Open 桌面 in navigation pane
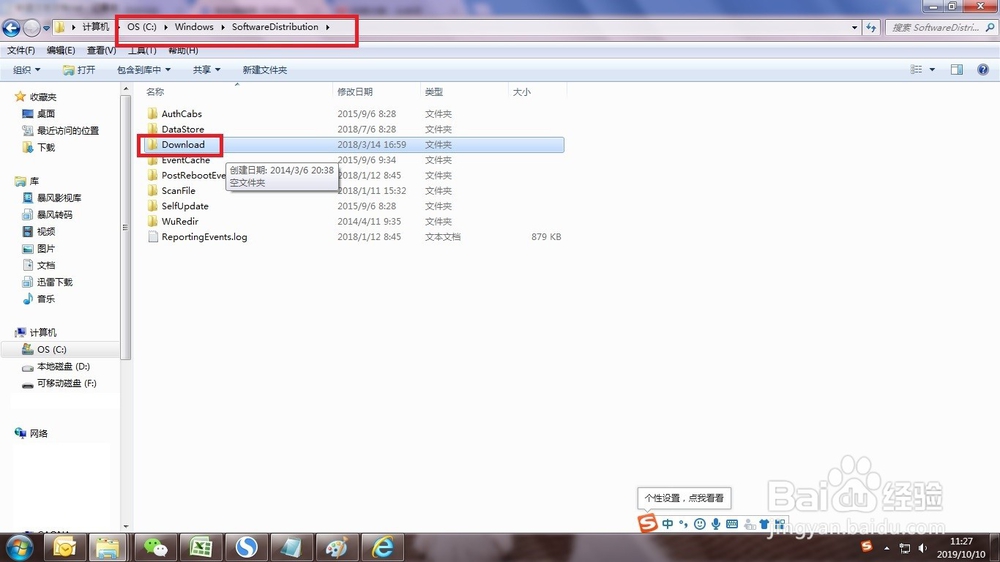Image resolution: width=1000 pixels, height=562 pixels. [45, 114]
